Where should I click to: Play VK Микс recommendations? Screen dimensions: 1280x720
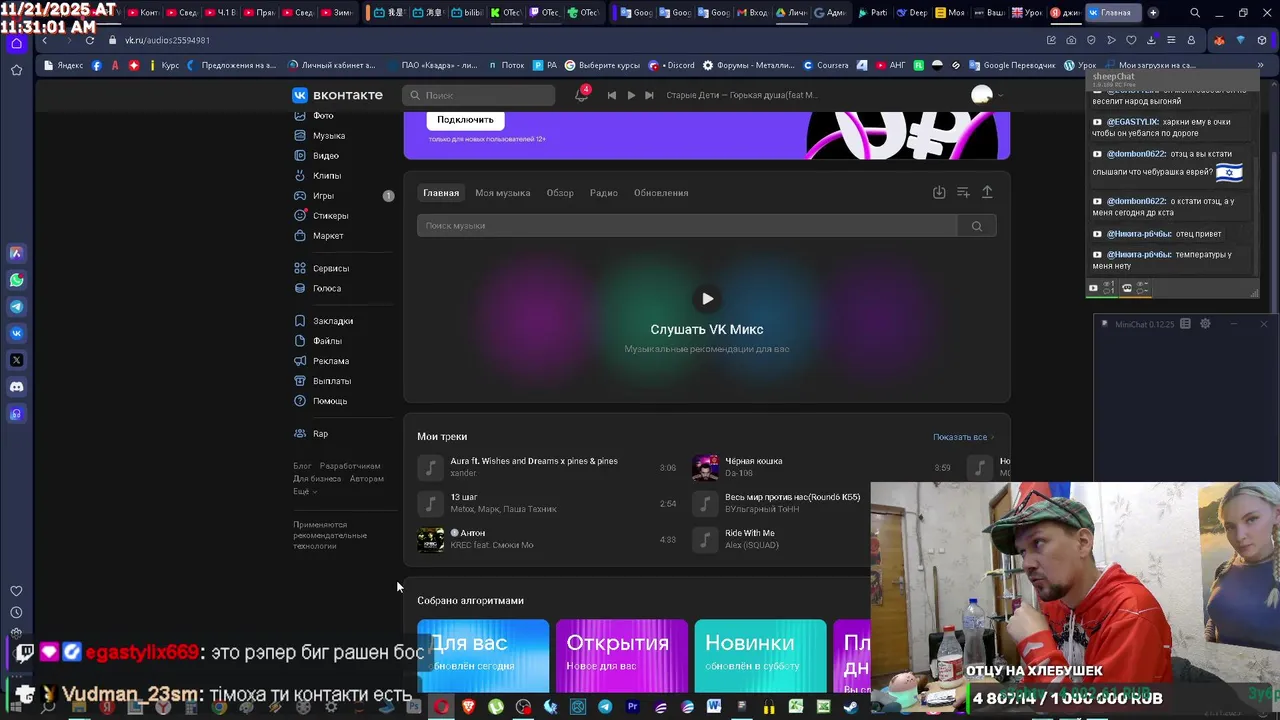pyautogui.click(x=707, y=298)
